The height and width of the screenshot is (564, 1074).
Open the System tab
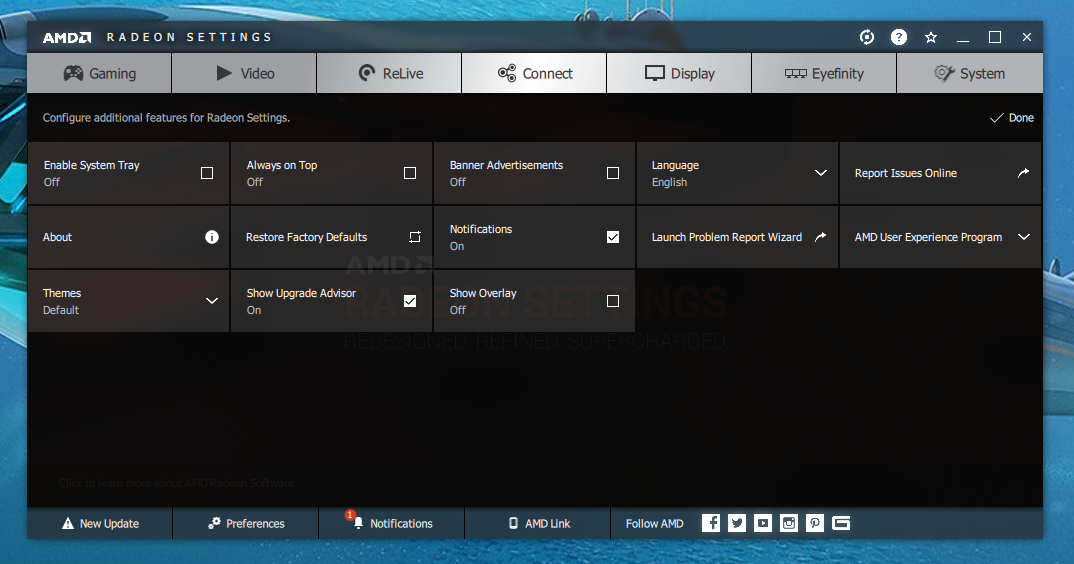pyautogui.click(x=970, y=73)
